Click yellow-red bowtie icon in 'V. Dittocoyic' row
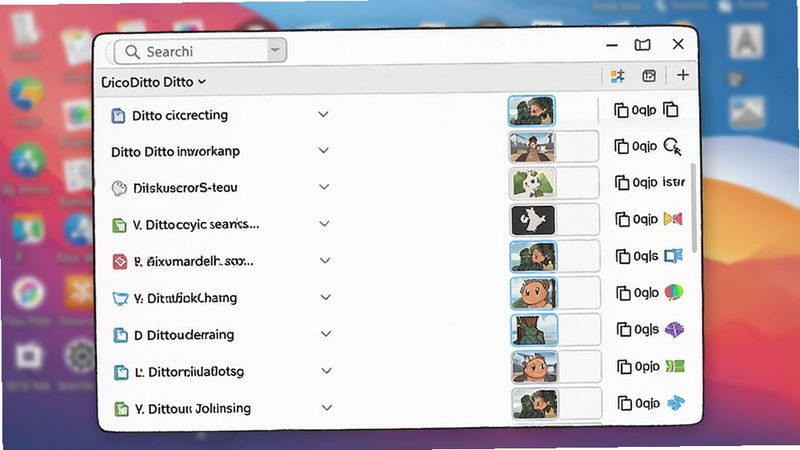 [x=673, y=219]
